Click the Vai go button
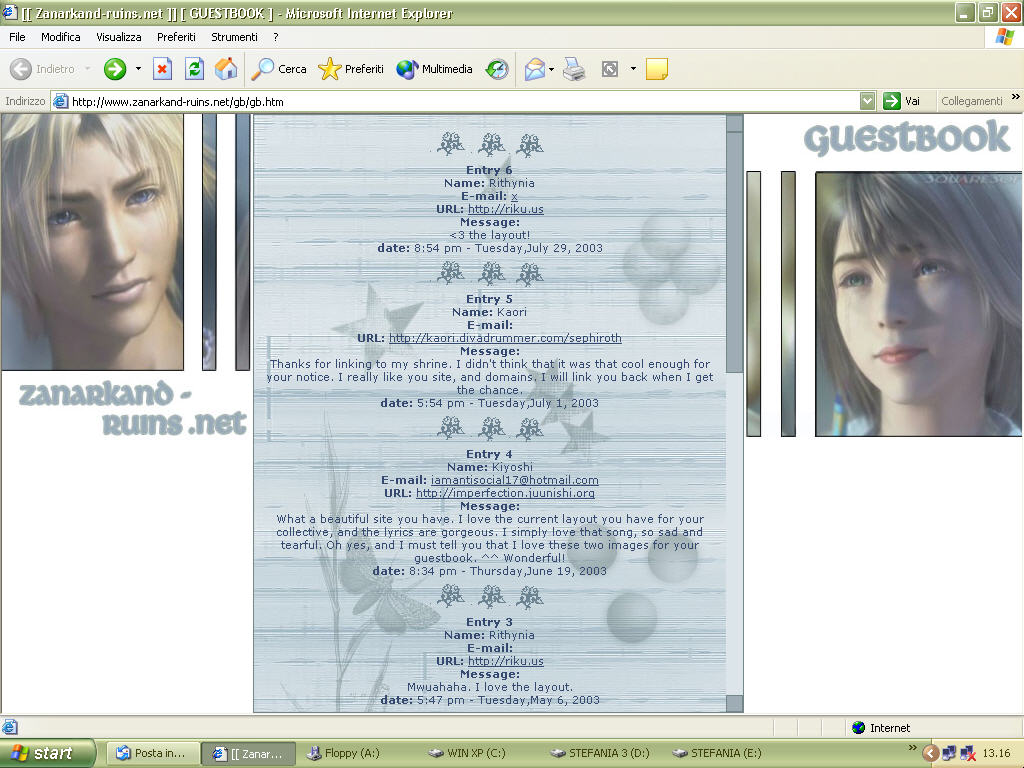This screenshot has height=768, width=1024. [902, 101]
